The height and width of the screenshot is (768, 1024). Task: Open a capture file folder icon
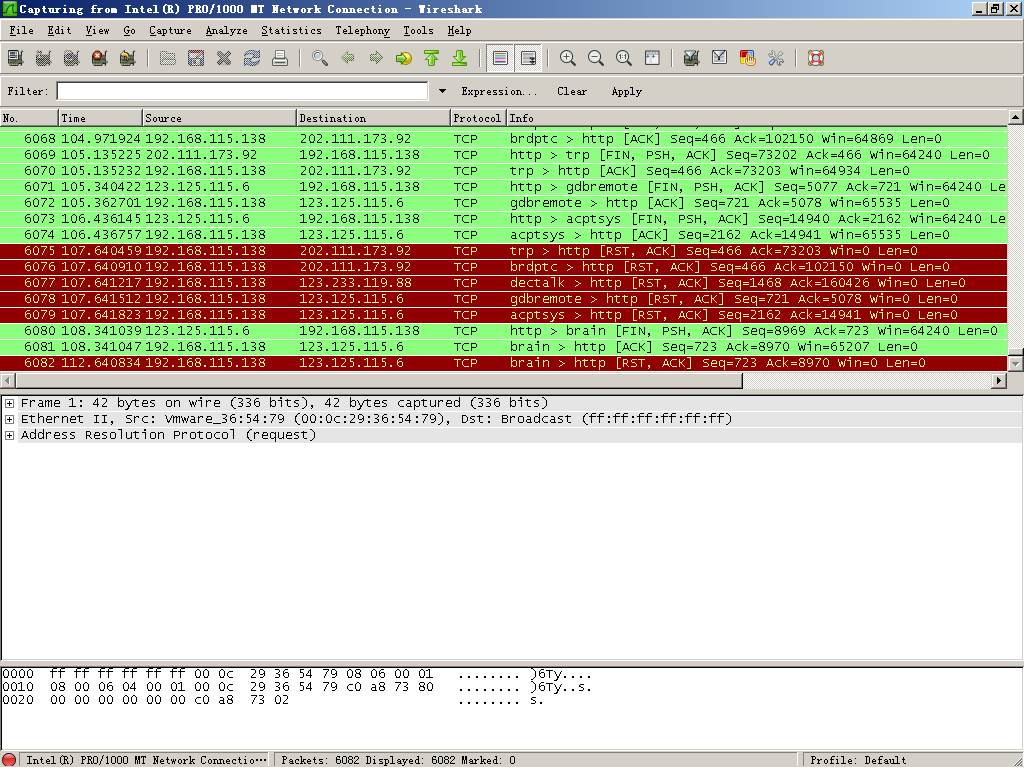click(x=168, y=58)
